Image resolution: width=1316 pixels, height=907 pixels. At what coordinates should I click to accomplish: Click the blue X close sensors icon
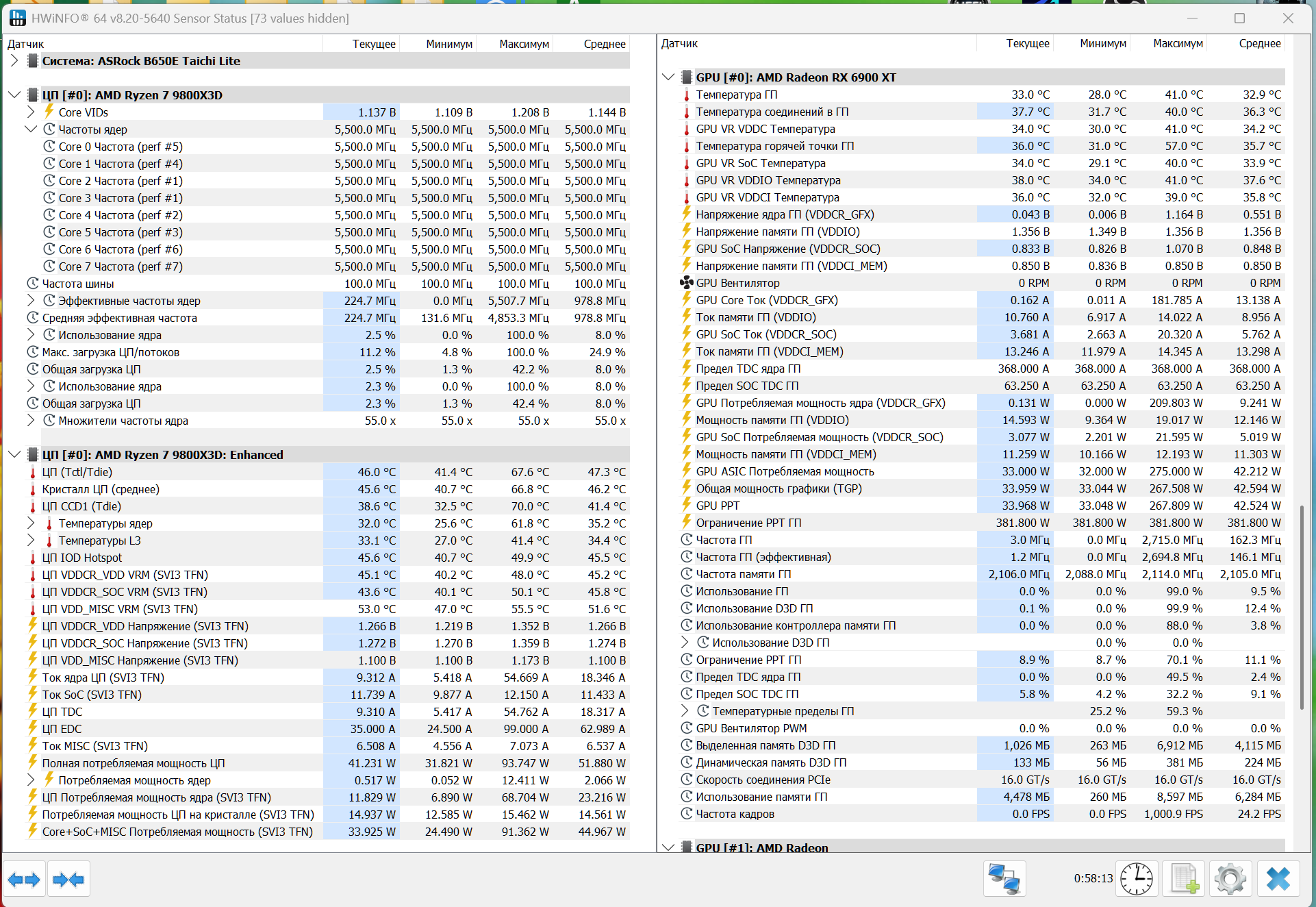tap(1278, 879)
